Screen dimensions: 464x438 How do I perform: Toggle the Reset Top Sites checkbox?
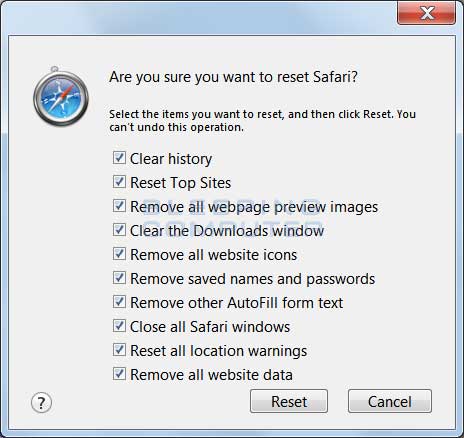[x=119, y=182]
